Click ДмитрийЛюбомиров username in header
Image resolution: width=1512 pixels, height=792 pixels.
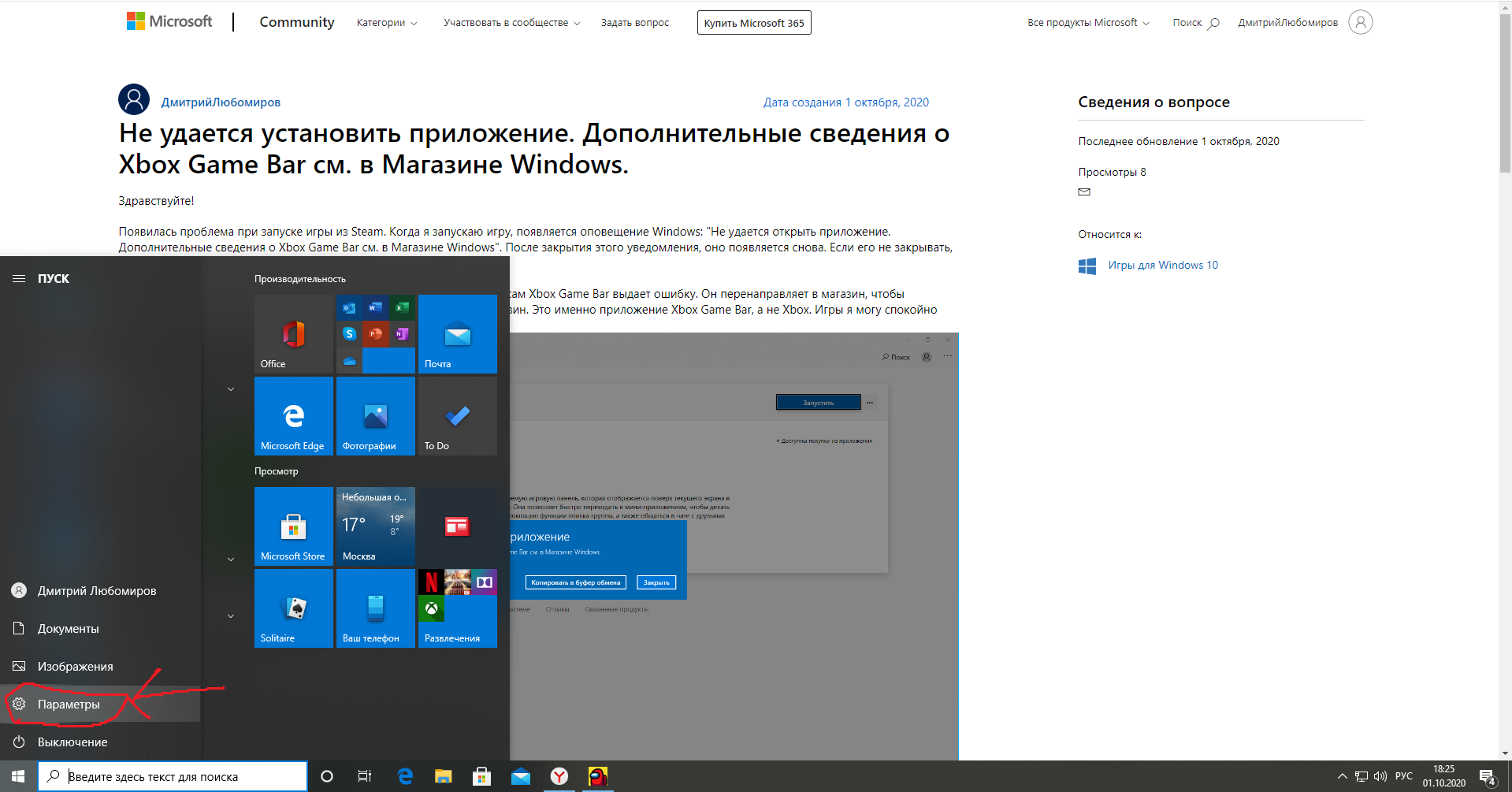pos(1287,23)
